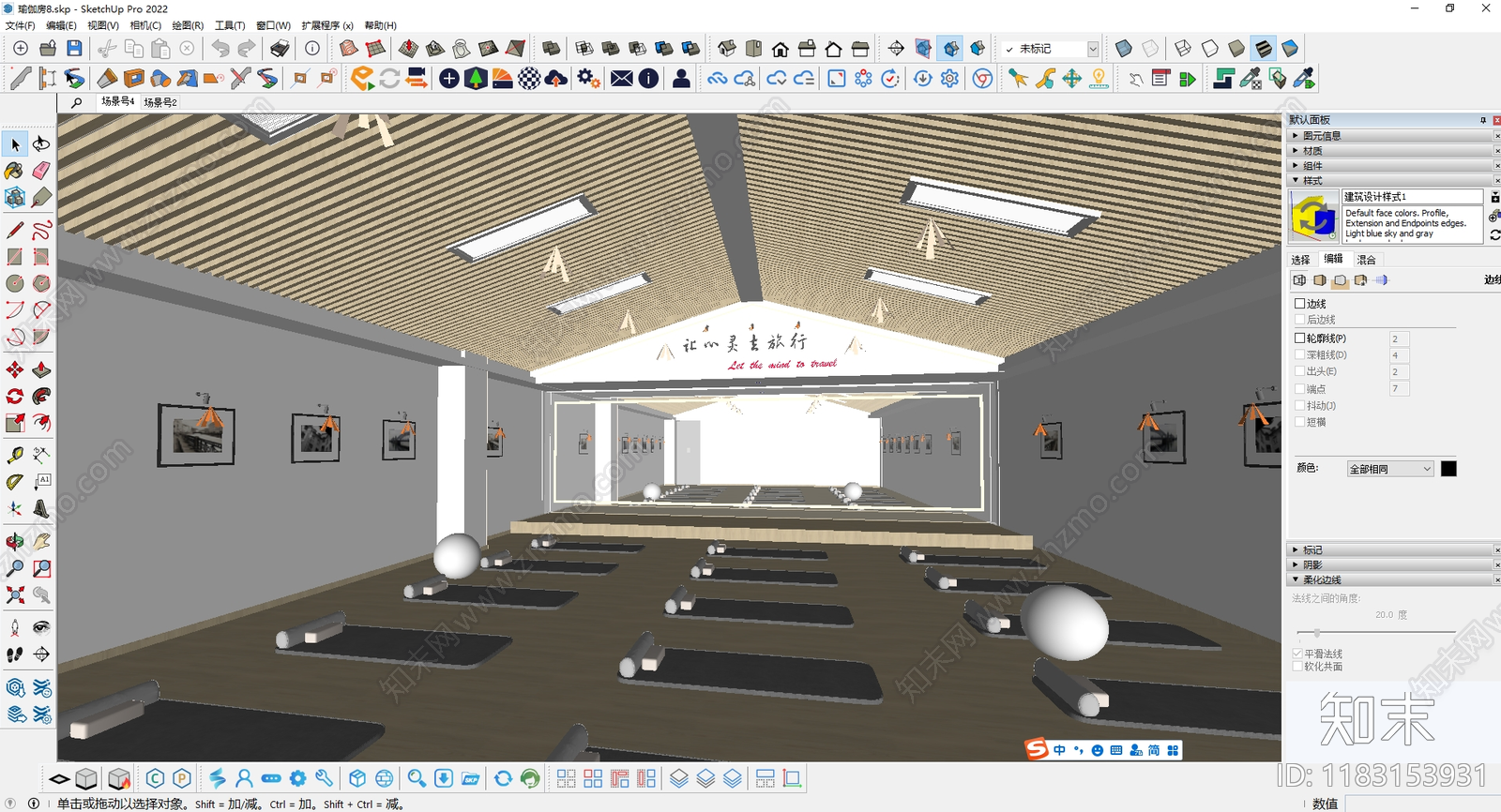Enable the 轮廓线(P) profiles checkbox
This screenshot has width=1501, height=812.
click(1300, 338)
